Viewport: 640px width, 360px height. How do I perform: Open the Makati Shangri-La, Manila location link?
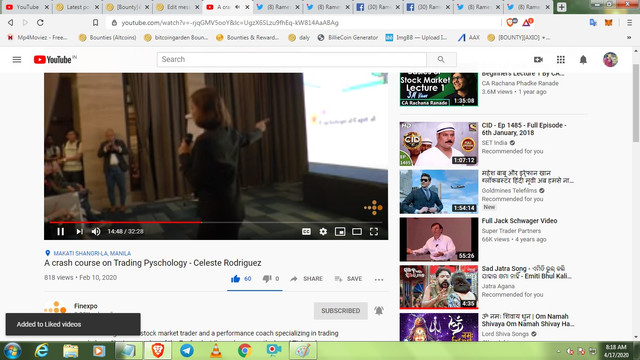click(x=92, y=253)
